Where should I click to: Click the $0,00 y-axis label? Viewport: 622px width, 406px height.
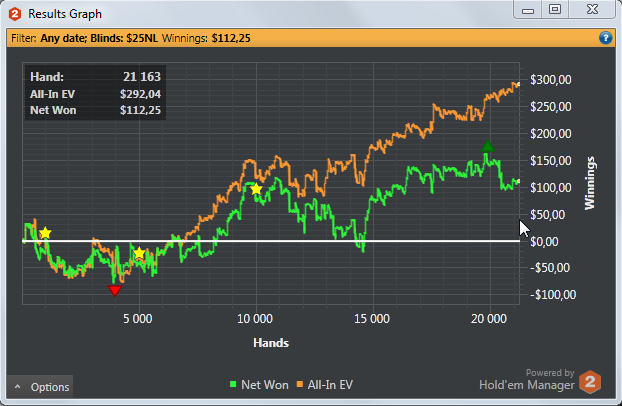tap(544, 241)
